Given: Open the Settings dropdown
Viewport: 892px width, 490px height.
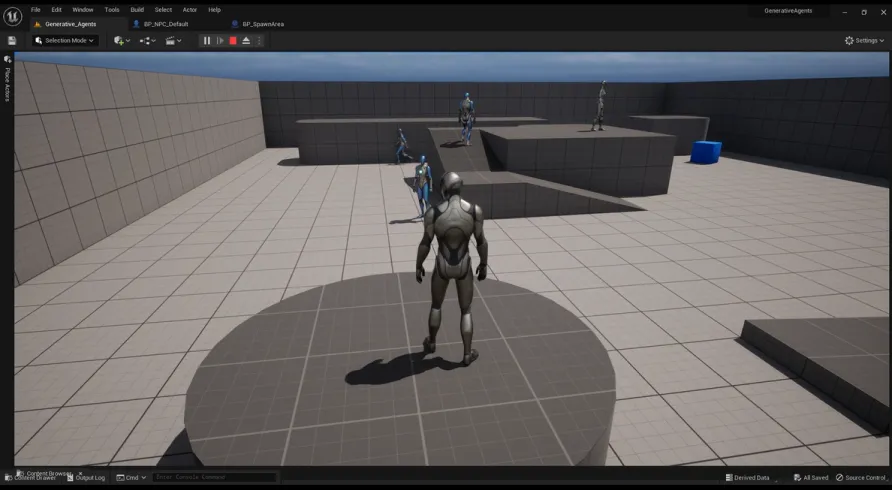Looking at the screenshot, I should tap(864, 41).
